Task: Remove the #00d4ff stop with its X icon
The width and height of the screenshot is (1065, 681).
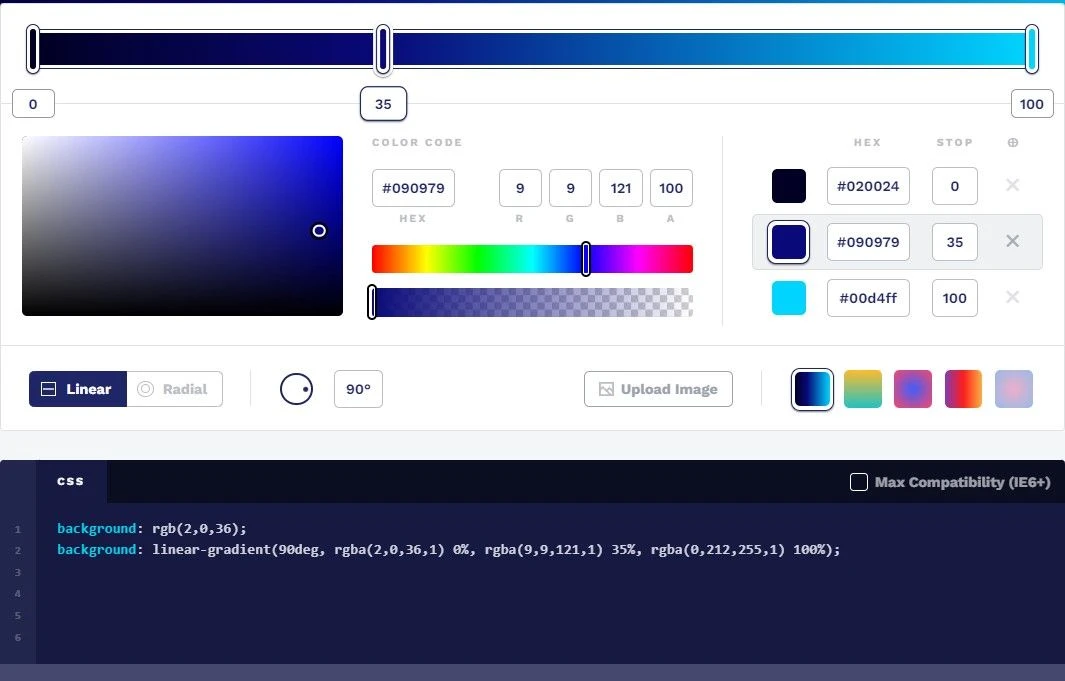Action: (1012, 297)
